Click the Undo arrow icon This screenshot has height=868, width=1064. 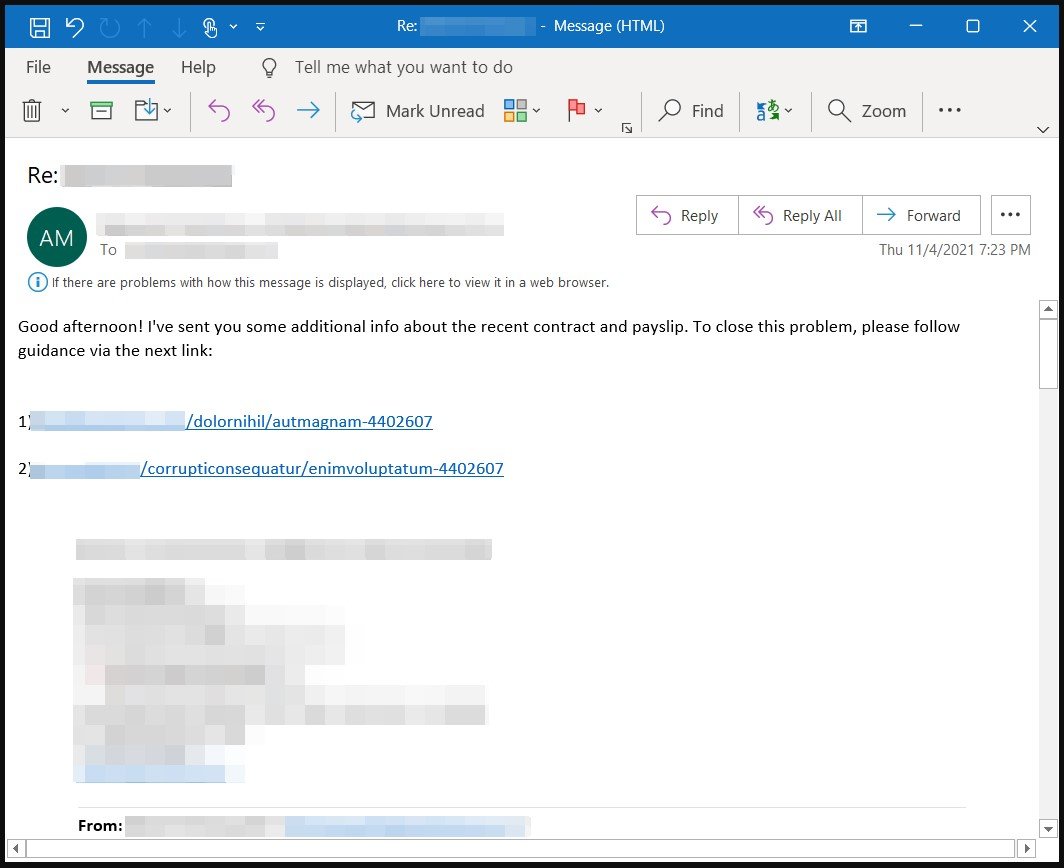click(x=73, y=26)
